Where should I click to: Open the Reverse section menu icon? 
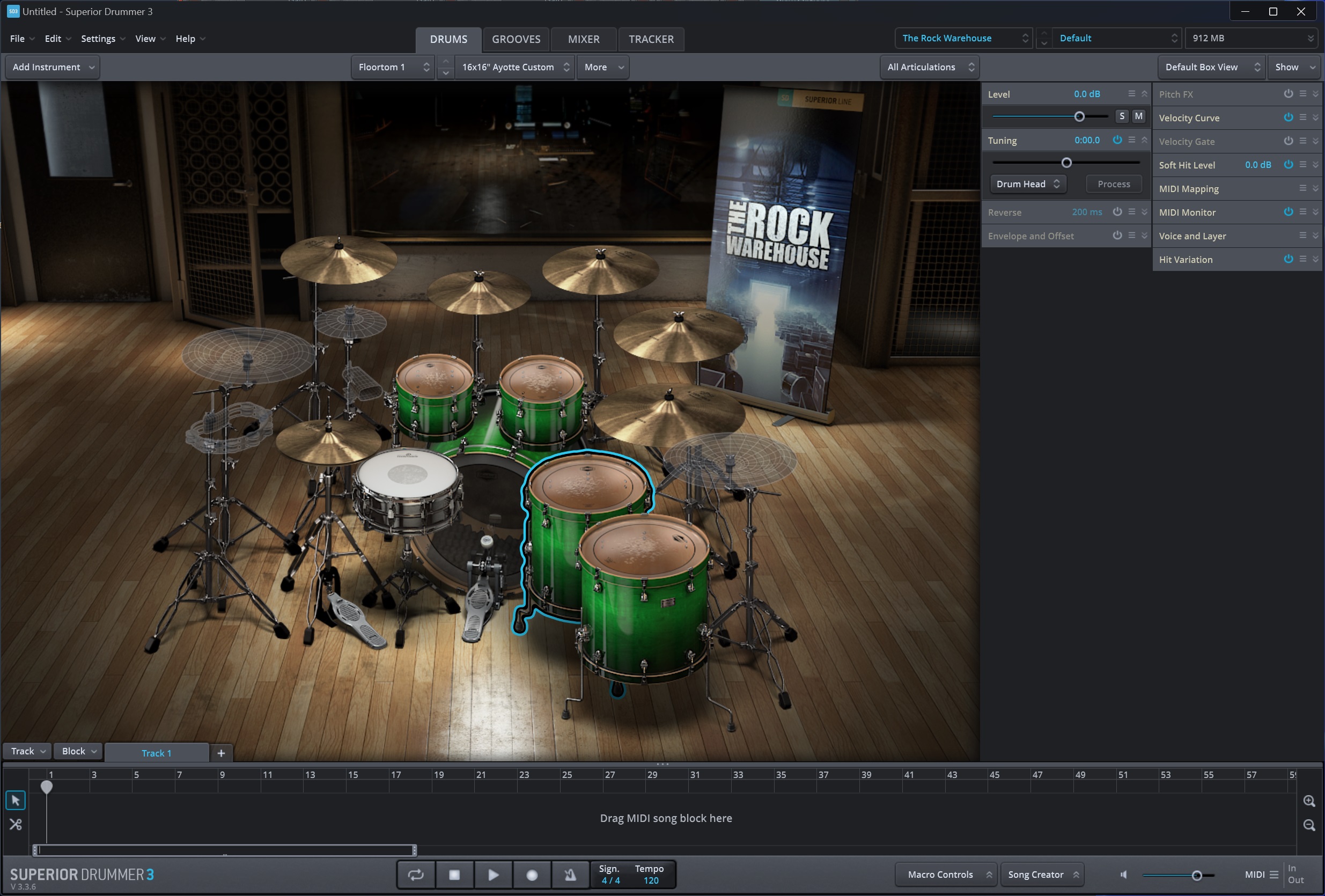(1132, 211)
